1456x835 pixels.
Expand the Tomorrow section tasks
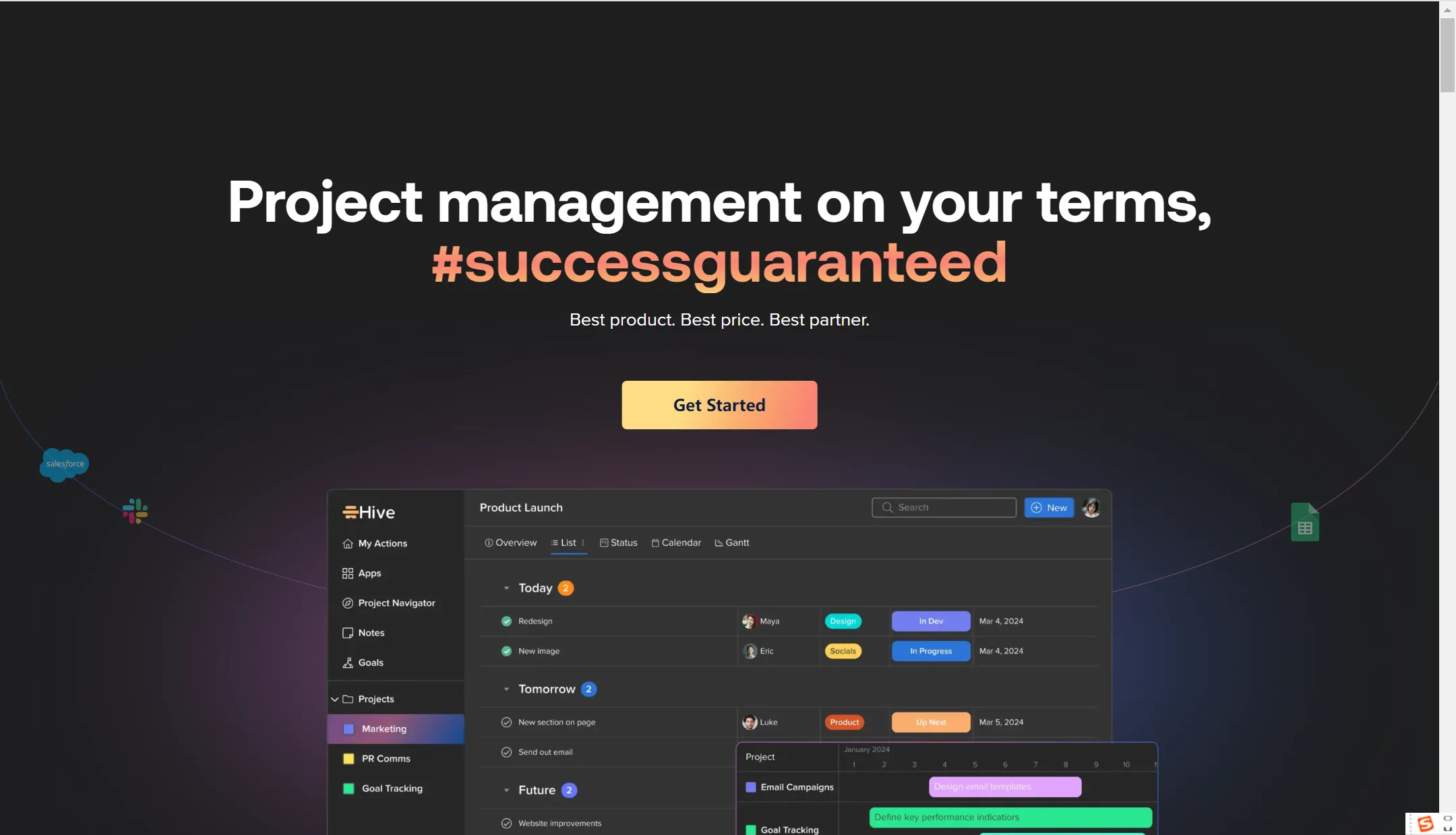506,688
